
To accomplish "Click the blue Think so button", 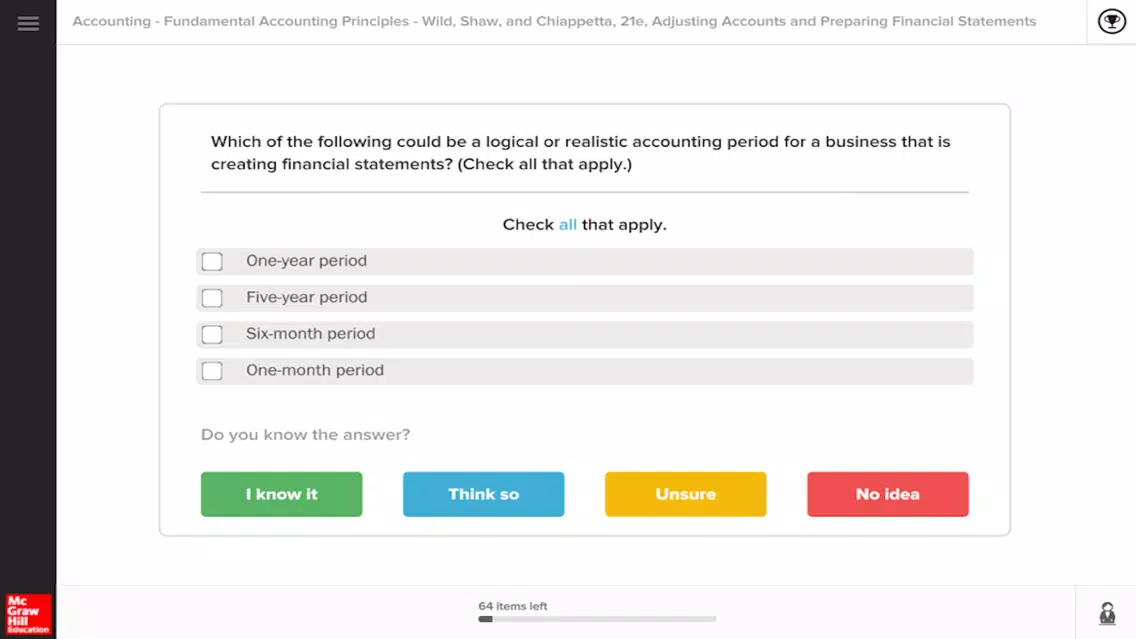I will (483, 494).
